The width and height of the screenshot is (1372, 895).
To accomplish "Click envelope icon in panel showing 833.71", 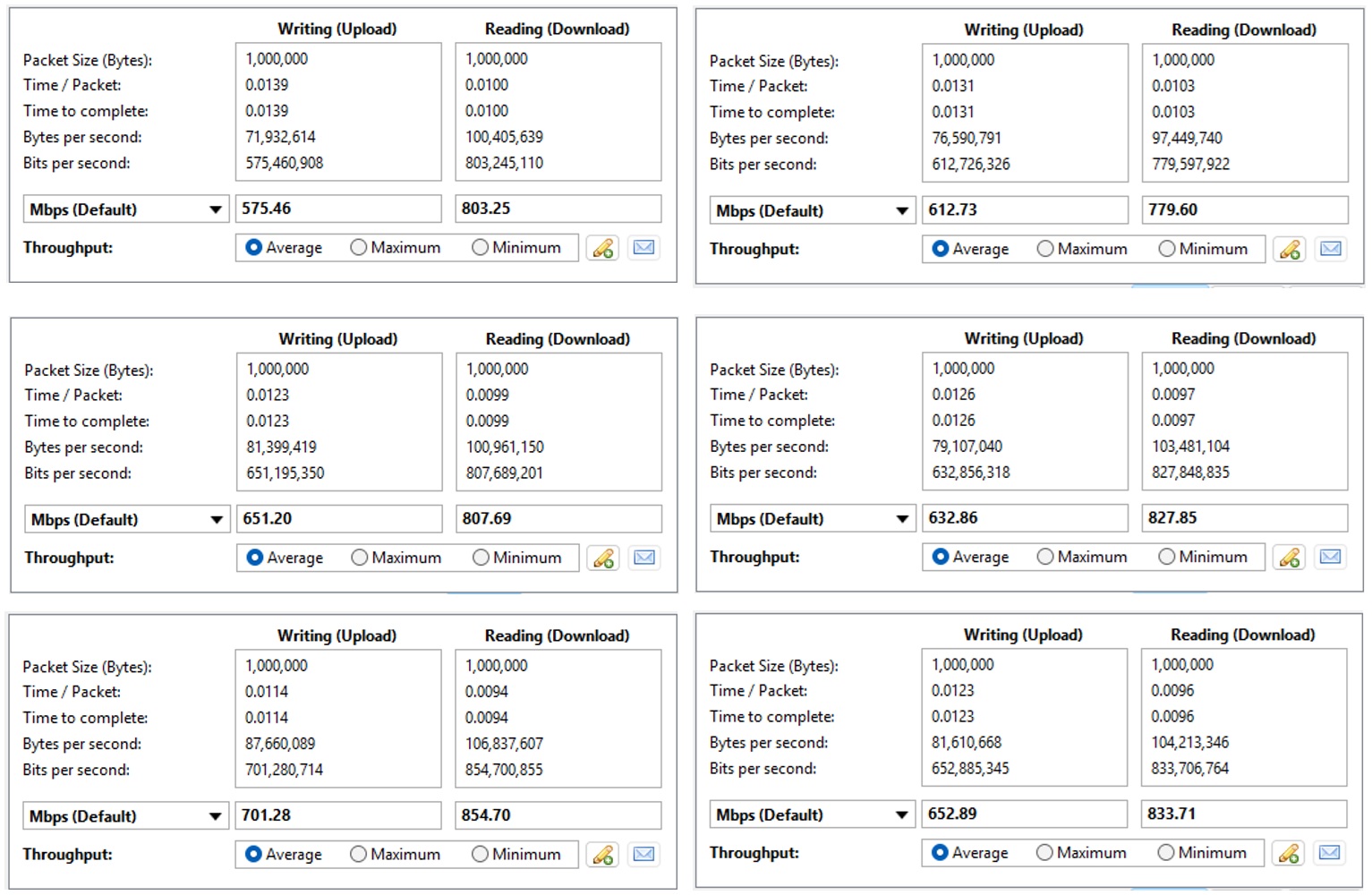I will [1330, 853].
